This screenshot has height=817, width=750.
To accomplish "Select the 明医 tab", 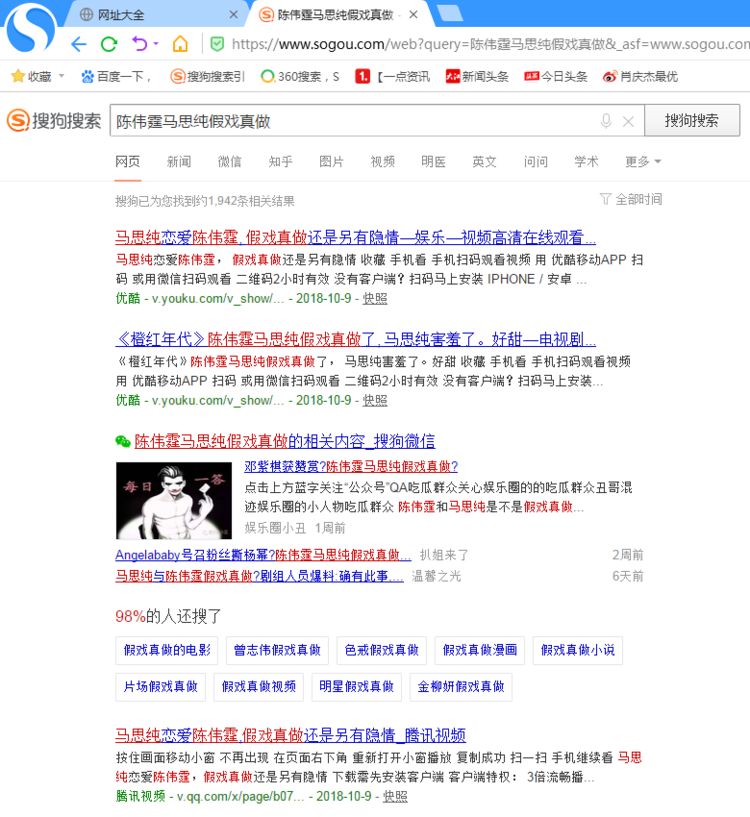I will [x=434, y=162].
